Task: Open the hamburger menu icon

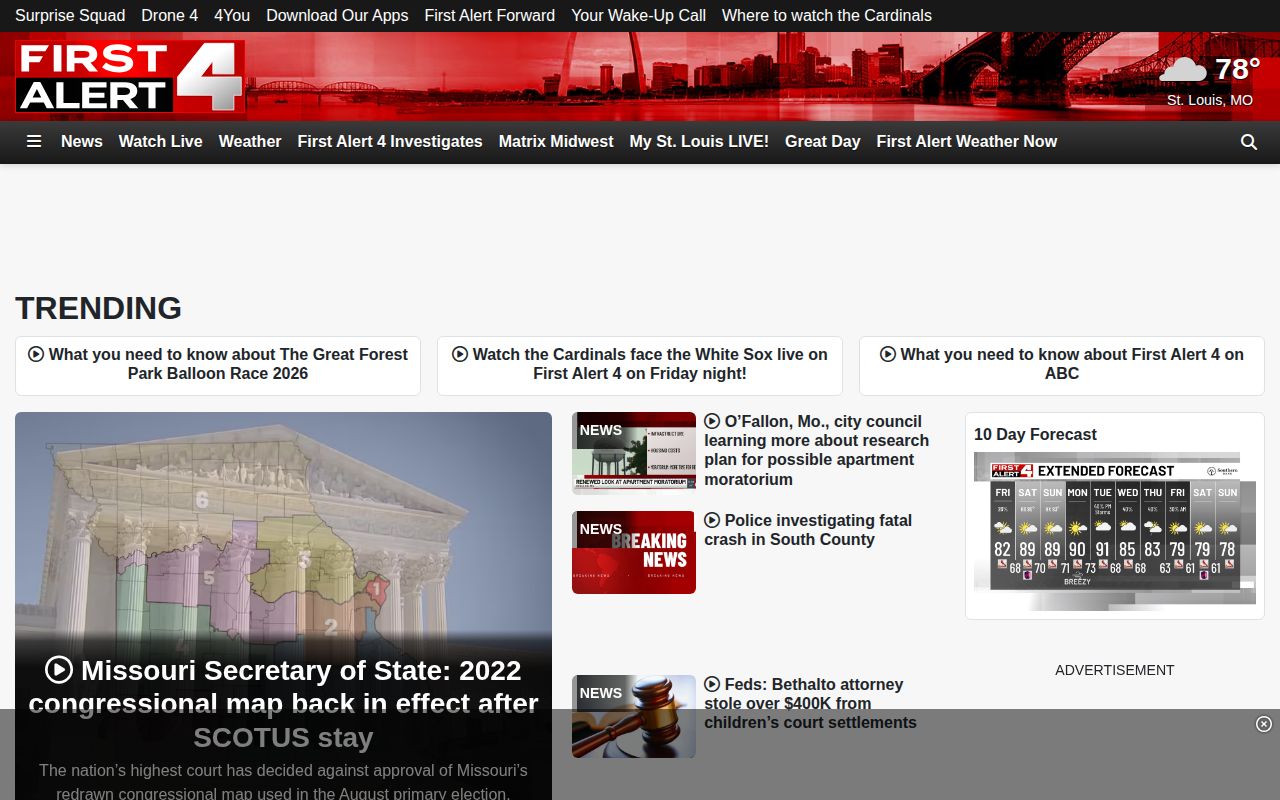Action: [34, 141]
